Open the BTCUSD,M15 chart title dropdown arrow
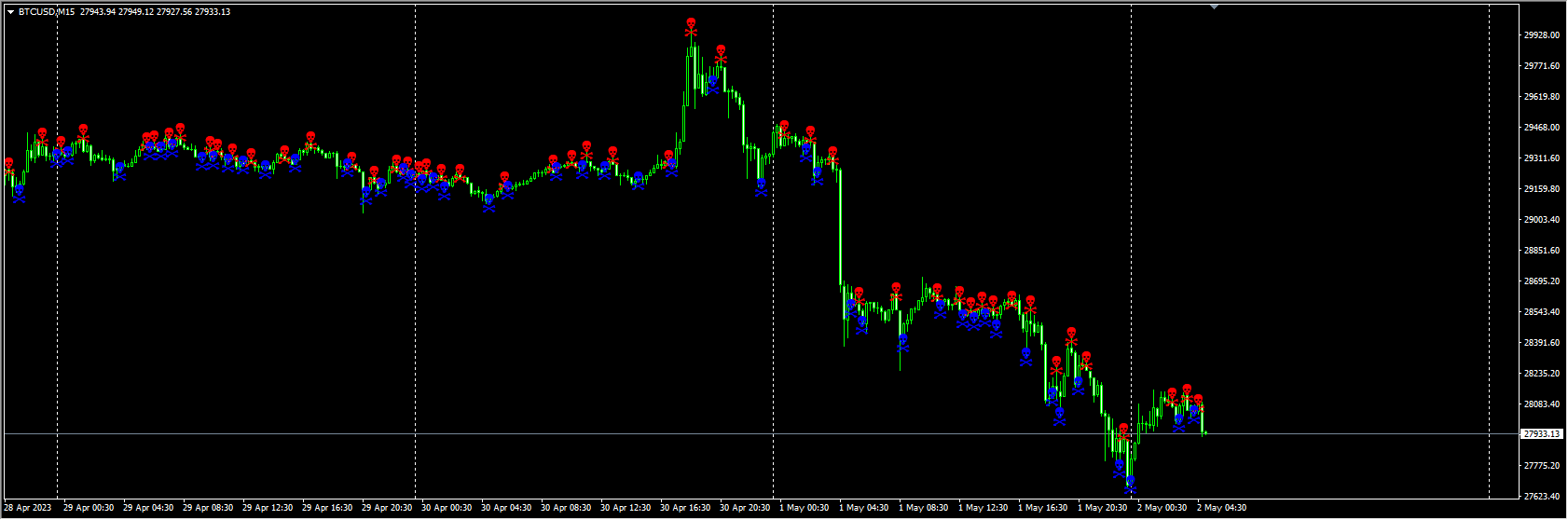Viewport: 1568px width, 520px height. (10, 12)
